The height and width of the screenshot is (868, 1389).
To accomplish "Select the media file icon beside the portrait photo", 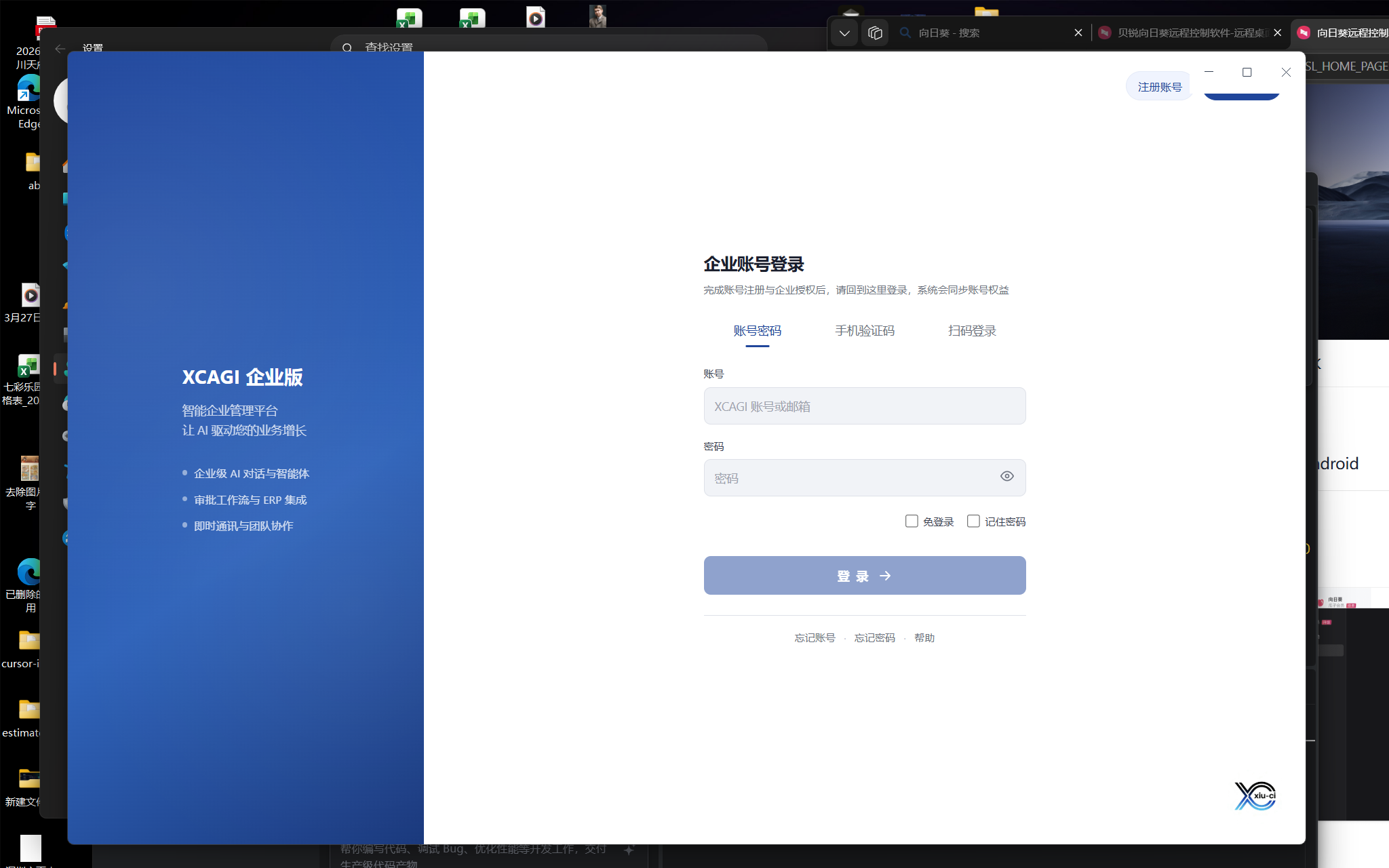I will click(536, 17).
